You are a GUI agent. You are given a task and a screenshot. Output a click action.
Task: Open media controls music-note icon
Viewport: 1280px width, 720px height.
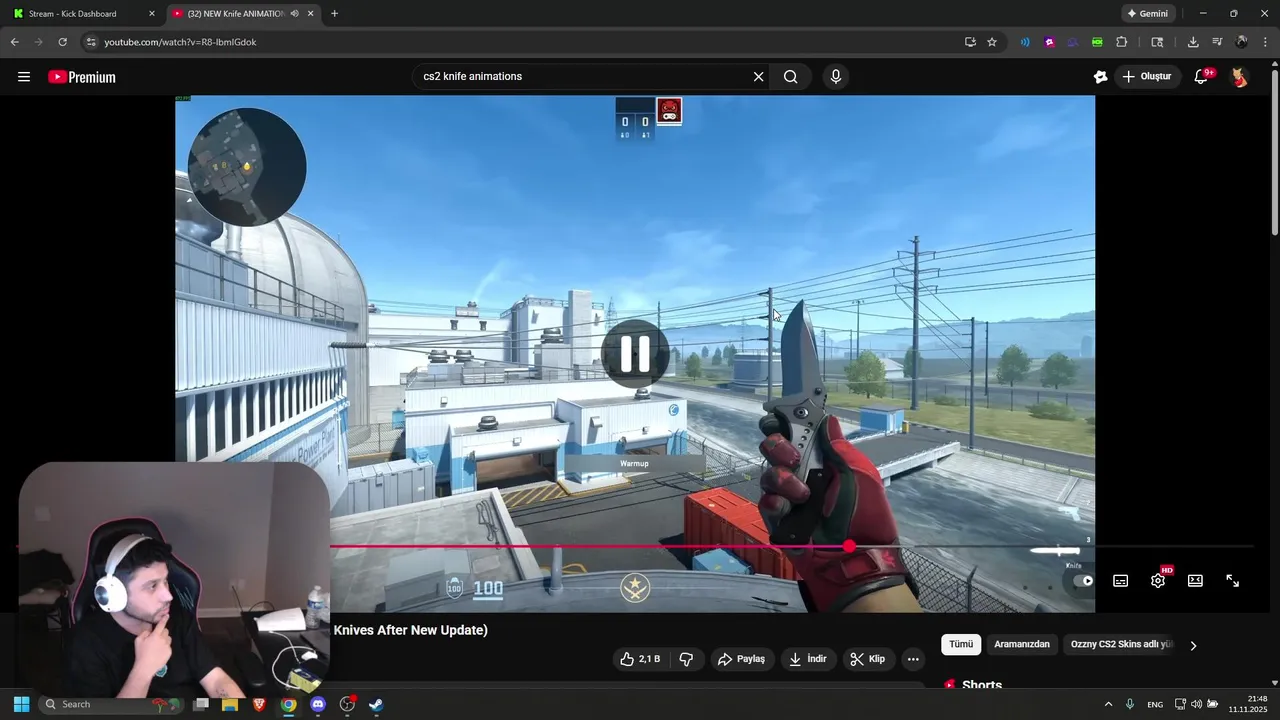[1217, 42]
